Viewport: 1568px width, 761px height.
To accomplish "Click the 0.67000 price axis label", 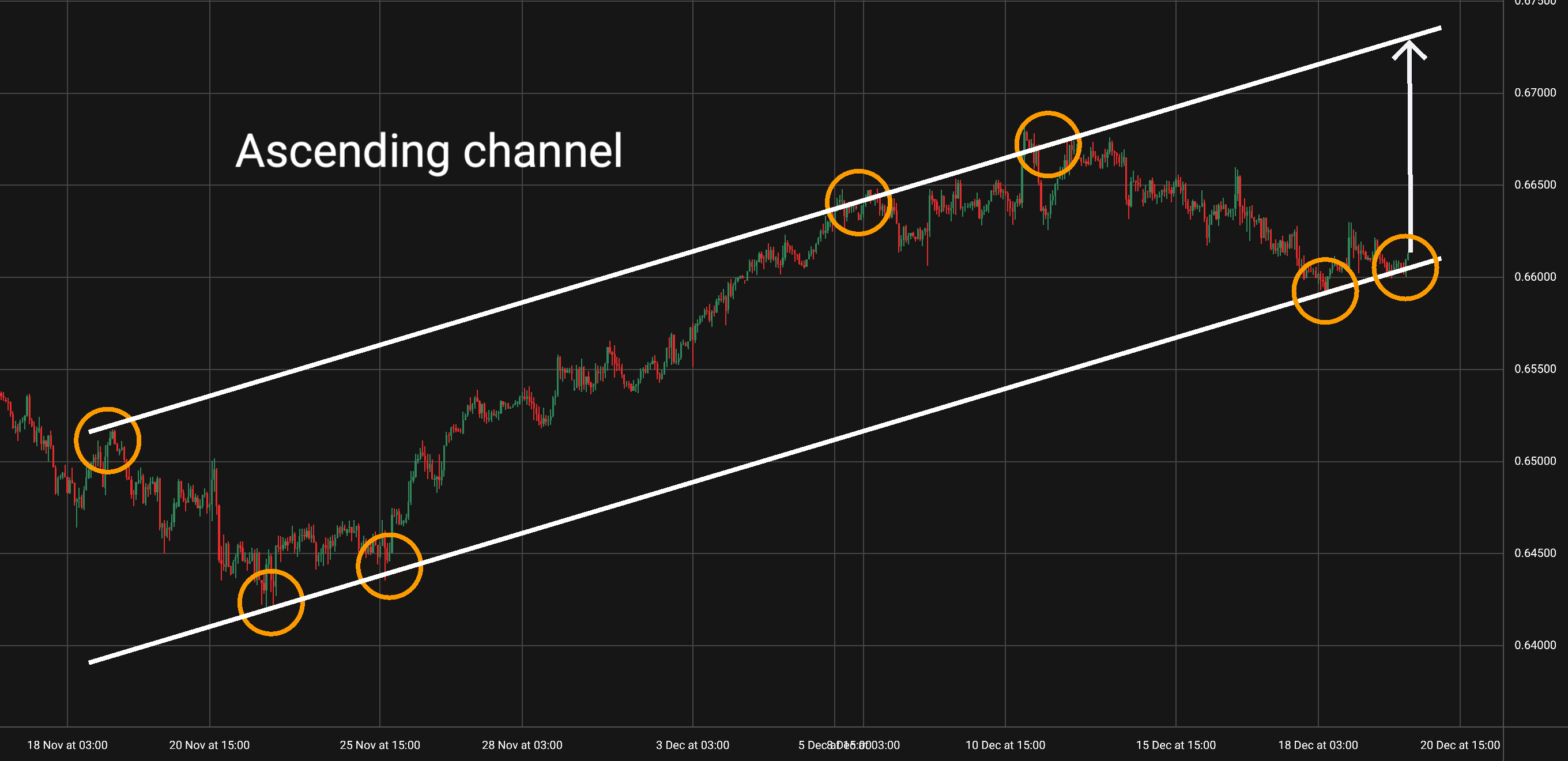I will point(1535,93).
